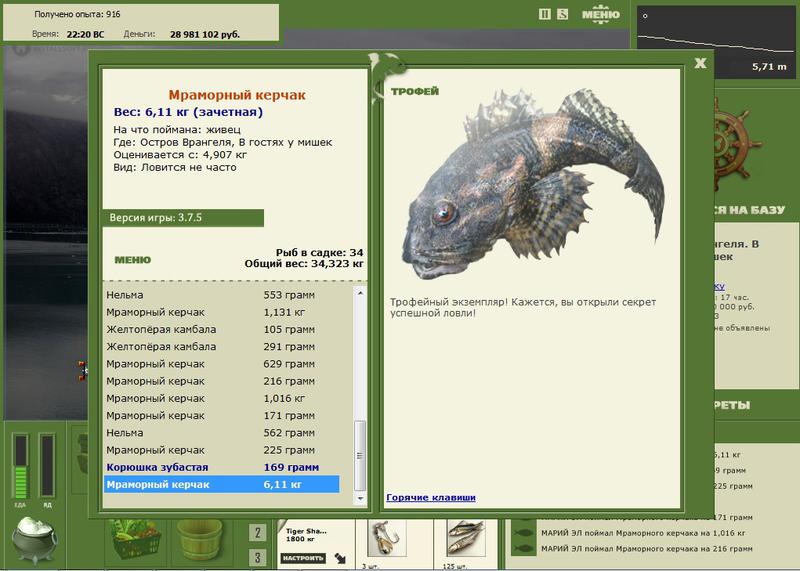Select the live bait fish thumbnail
This screenshot has width=800, height=571.
click(x=465, y=538)
